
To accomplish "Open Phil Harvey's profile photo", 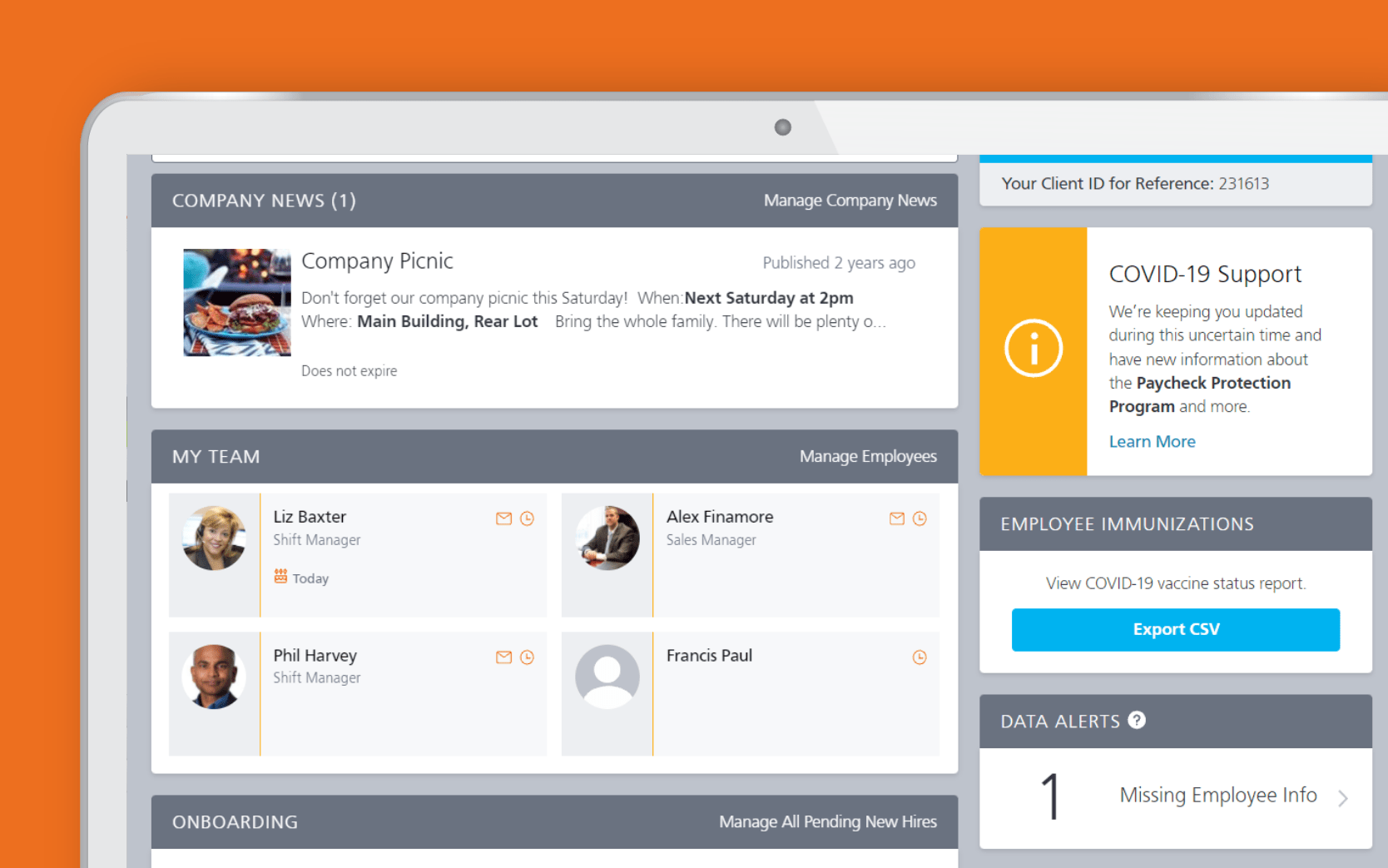I will pyautogui.click(x=214, y=677).
